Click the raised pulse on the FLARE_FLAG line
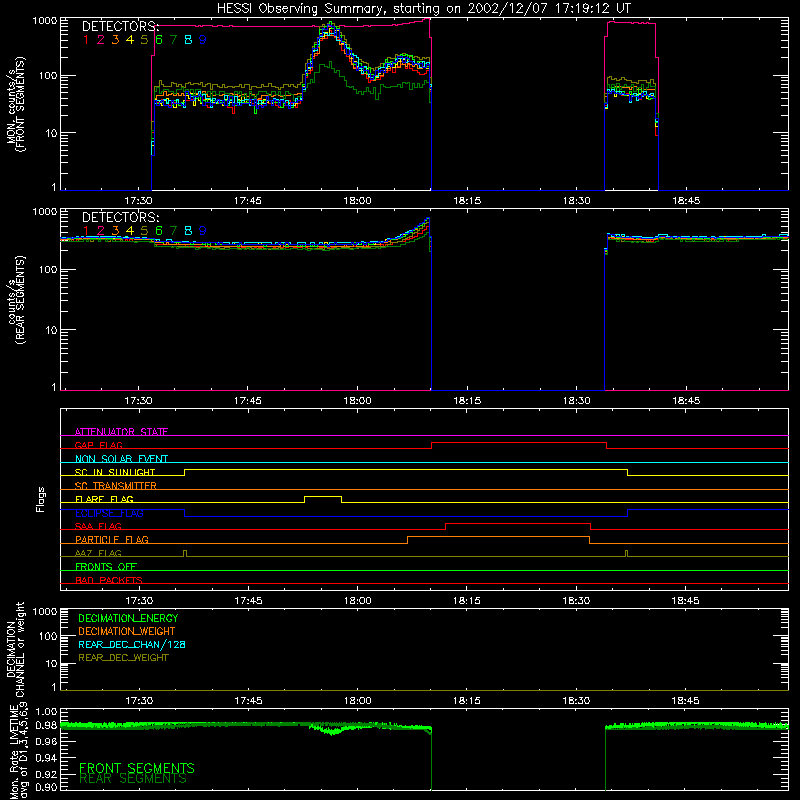The height and width of the screenshot is (800, 800). 323,496
